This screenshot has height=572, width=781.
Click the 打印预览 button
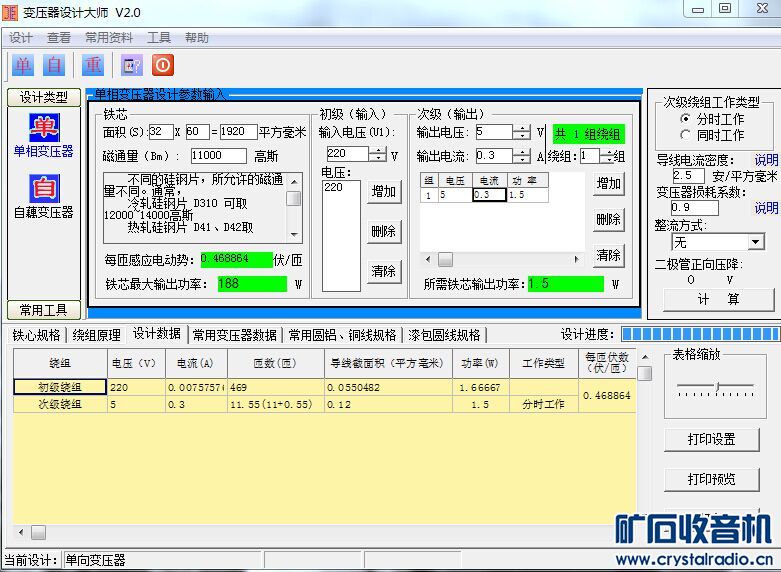711,479
